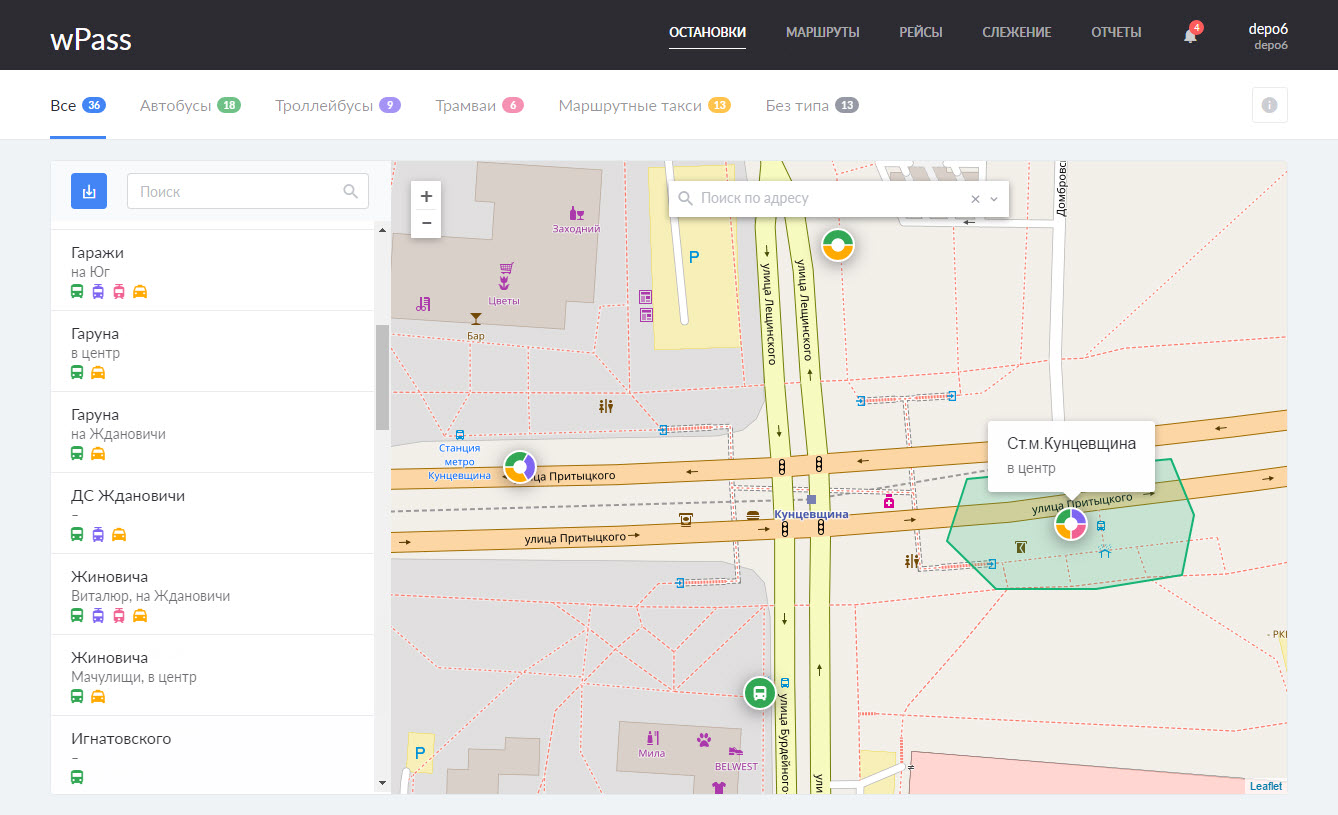The height and width of the screenshot is (815, 1338).
Task: Open the notifications bell
Action: (1190, 35)
